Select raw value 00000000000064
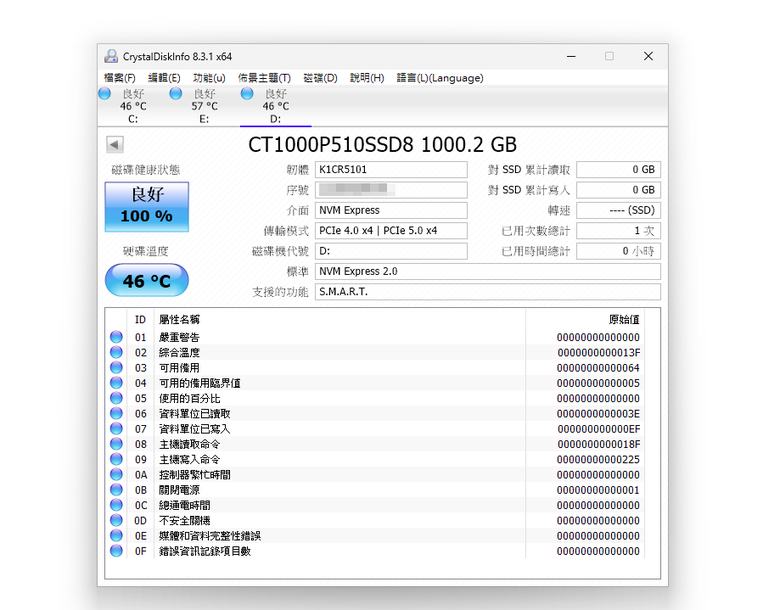 pyautogui.click(x=598, y=368)
